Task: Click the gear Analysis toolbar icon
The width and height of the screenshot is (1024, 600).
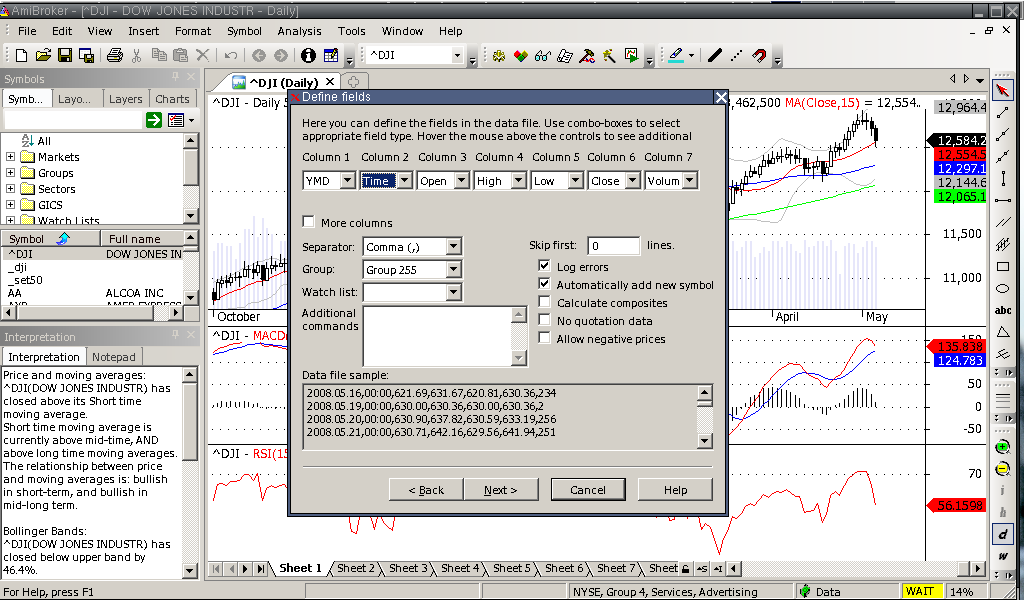Action: [499, 56]
